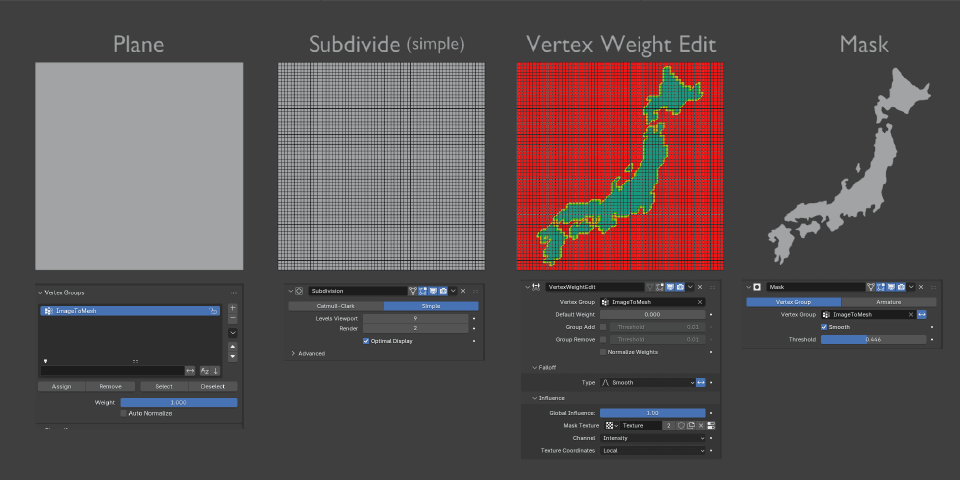960x480 pixels.
Task: Open the Falloff Type dropdown
Action: 646,382
